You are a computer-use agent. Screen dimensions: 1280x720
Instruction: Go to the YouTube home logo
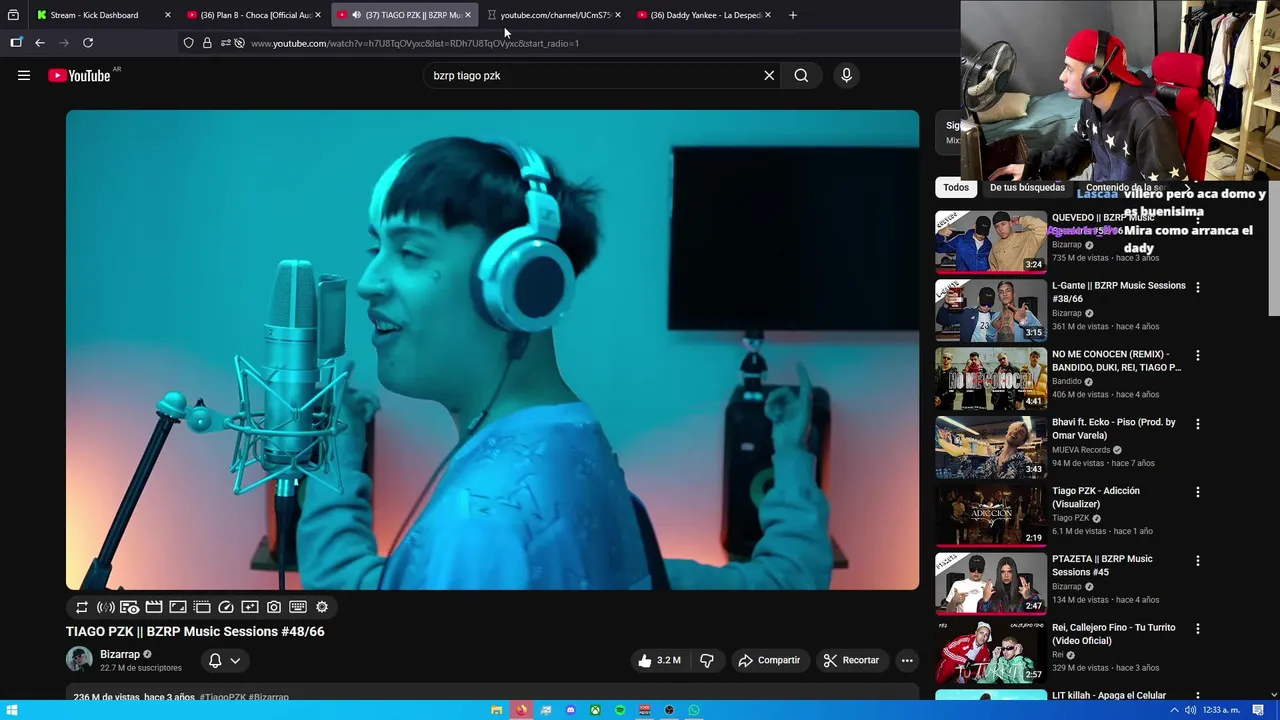pyautogui.click(x=79, y=75)
